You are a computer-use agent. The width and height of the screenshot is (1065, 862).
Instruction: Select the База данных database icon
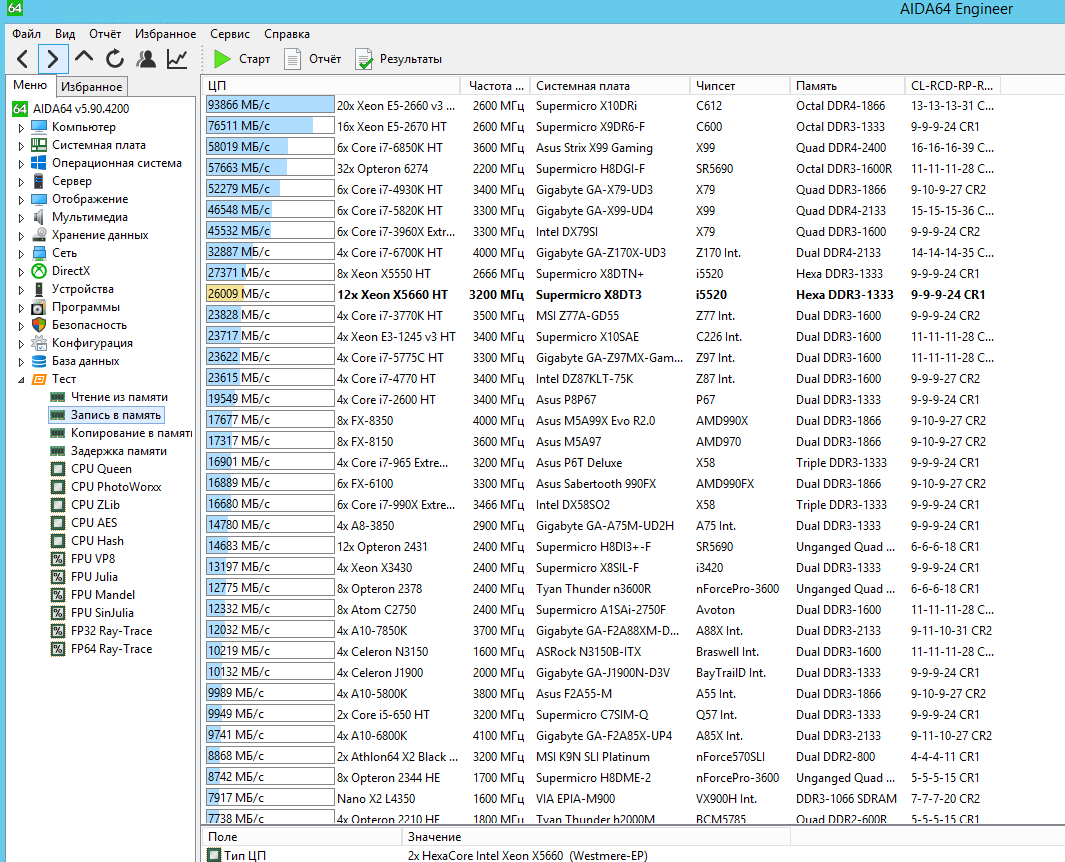[x=39, y=361]
